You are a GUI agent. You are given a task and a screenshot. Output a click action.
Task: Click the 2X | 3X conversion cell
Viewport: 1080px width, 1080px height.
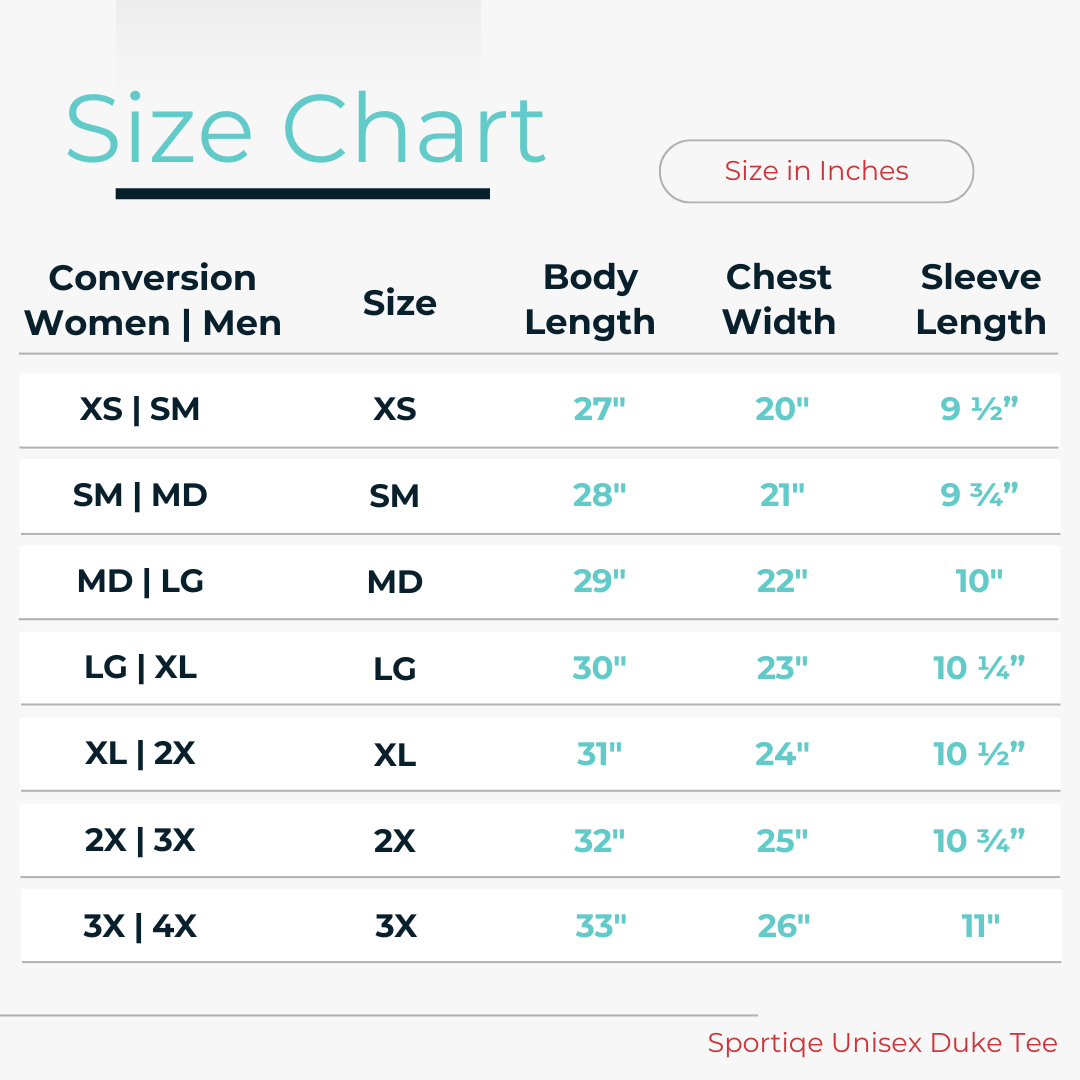pyautogui.click(x=140, y=841)
